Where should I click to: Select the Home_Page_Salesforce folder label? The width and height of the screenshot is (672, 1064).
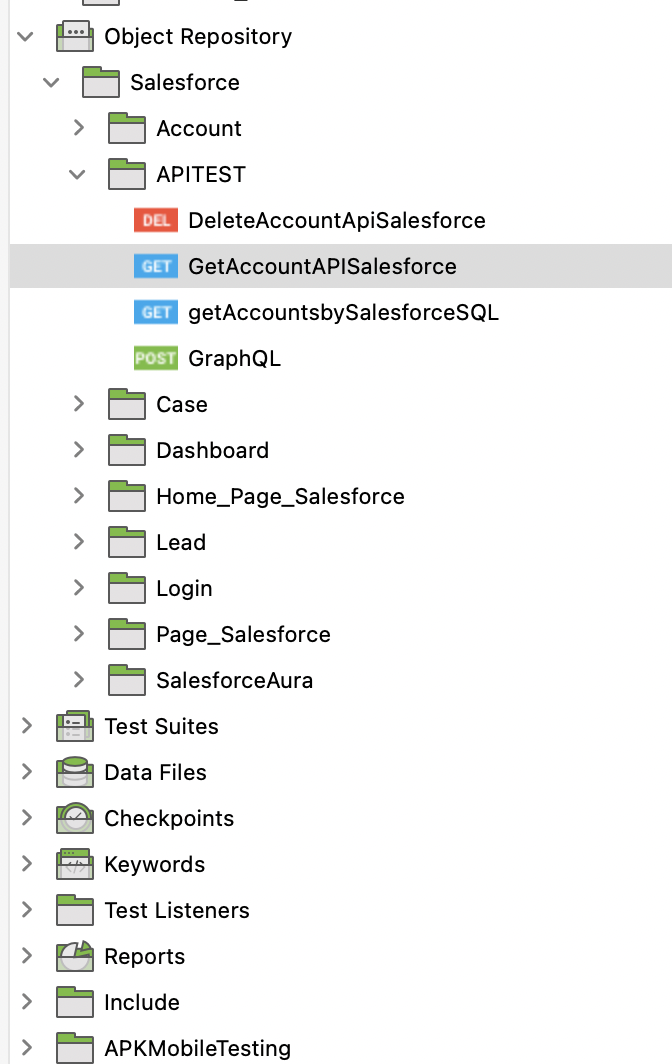pyautogui.click(x=280, y=497)
